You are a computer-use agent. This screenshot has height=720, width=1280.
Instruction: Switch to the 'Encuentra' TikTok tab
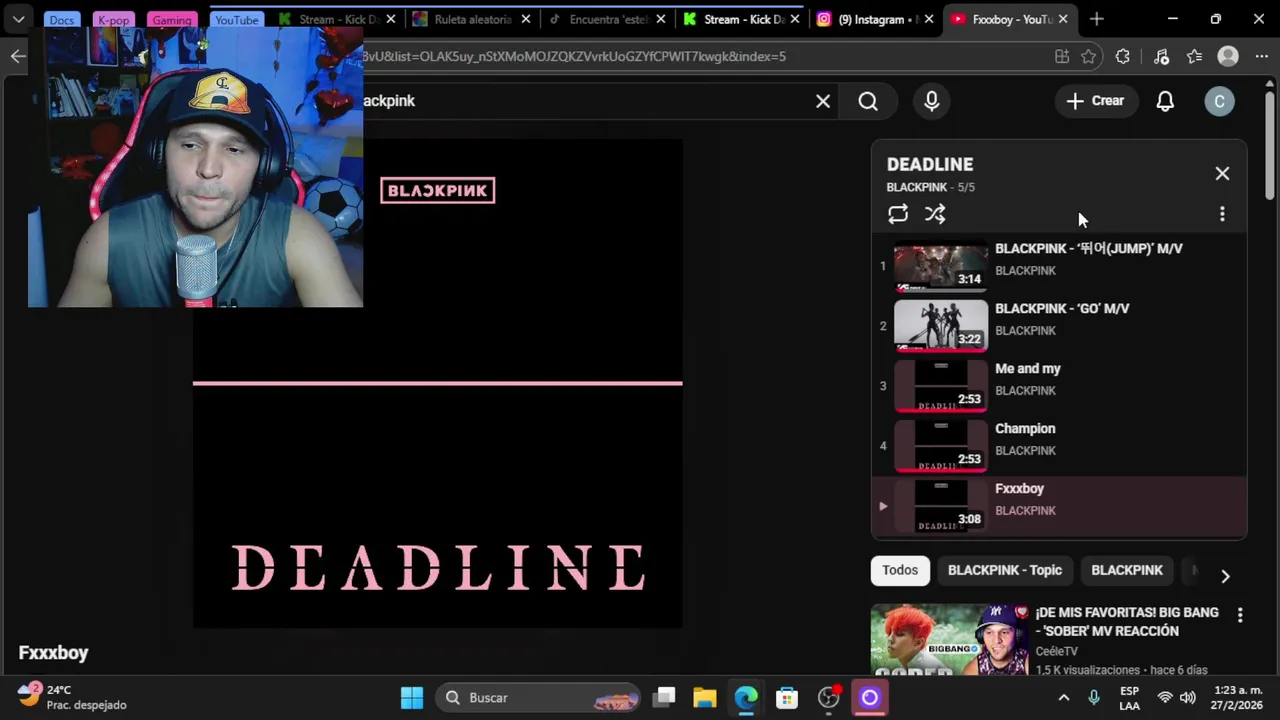tap(607, 19)
